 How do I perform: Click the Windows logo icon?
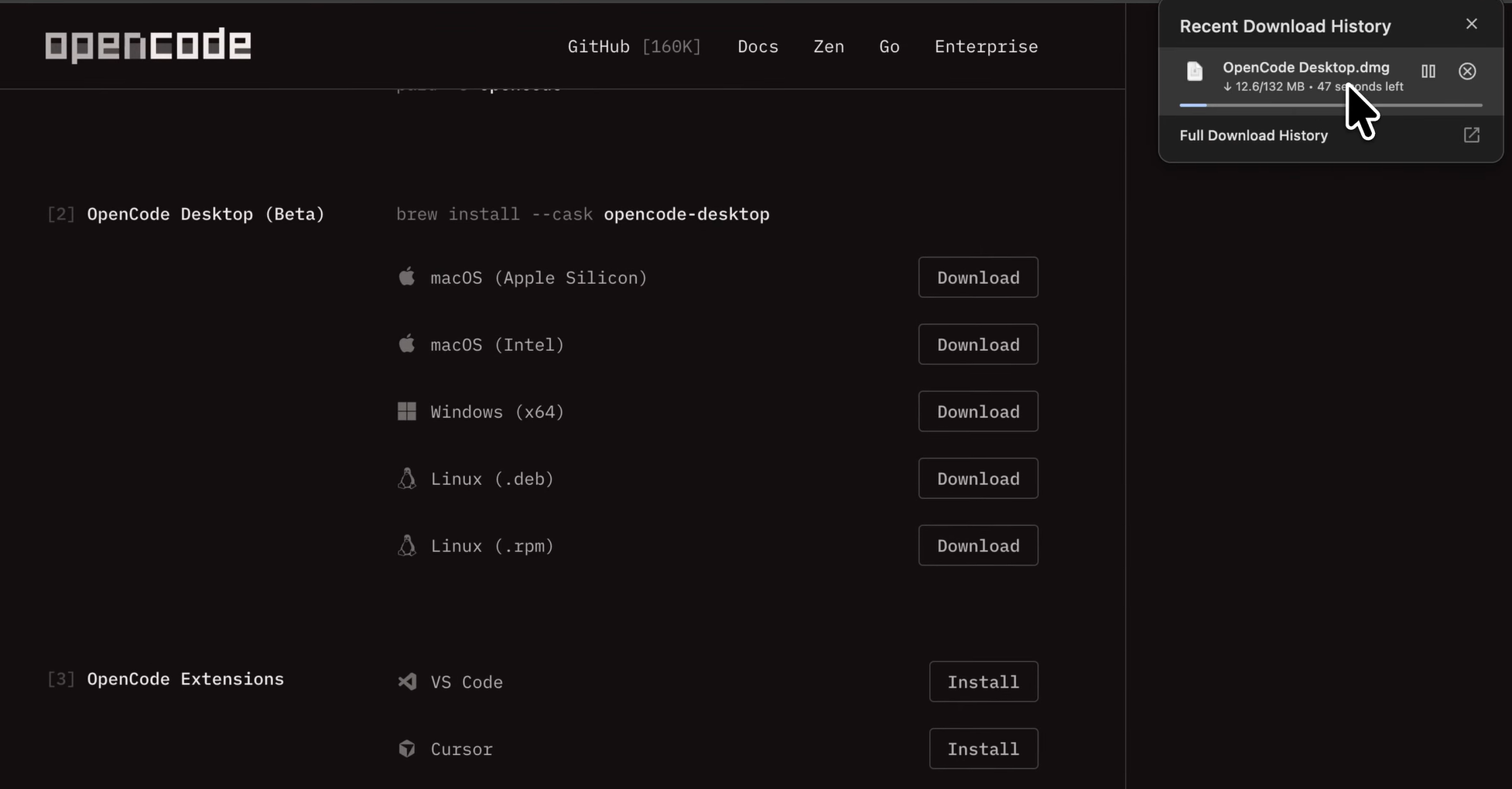pos(406,411)
